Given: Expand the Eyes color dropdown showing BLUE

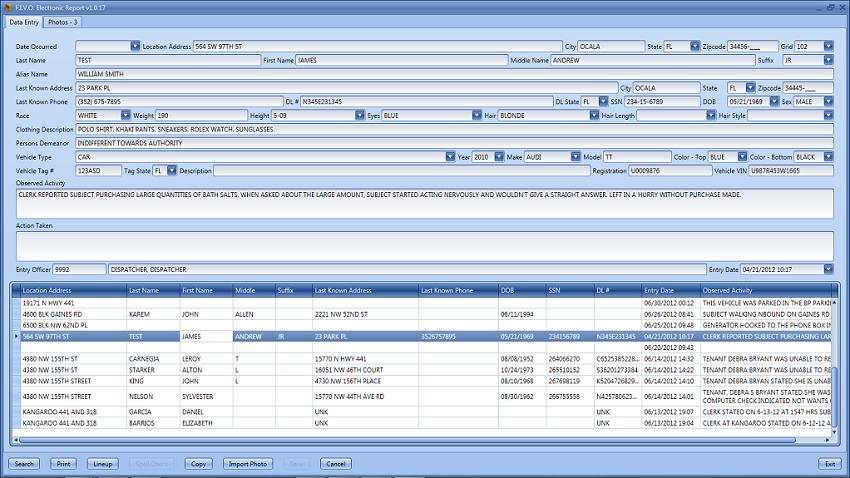Looking at the screenshot, I should pyautogui.click(x=477, y=116).
